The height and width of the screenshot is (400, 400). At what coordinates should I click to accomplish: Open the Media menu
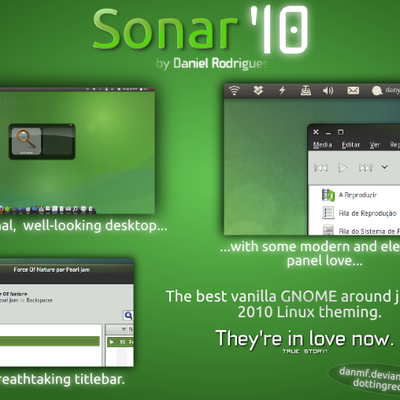(x=322, y=145)
